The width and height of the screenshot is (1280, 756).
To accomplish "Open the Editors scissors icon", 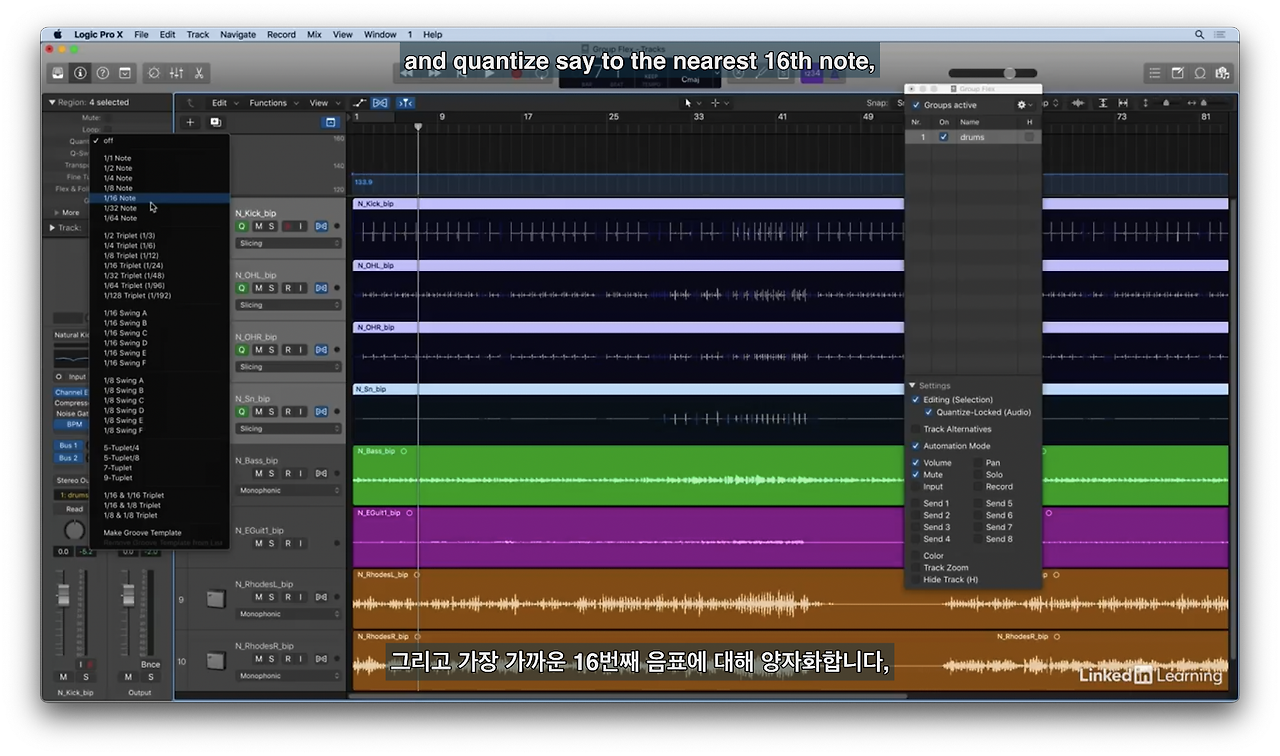I will 199,73.
